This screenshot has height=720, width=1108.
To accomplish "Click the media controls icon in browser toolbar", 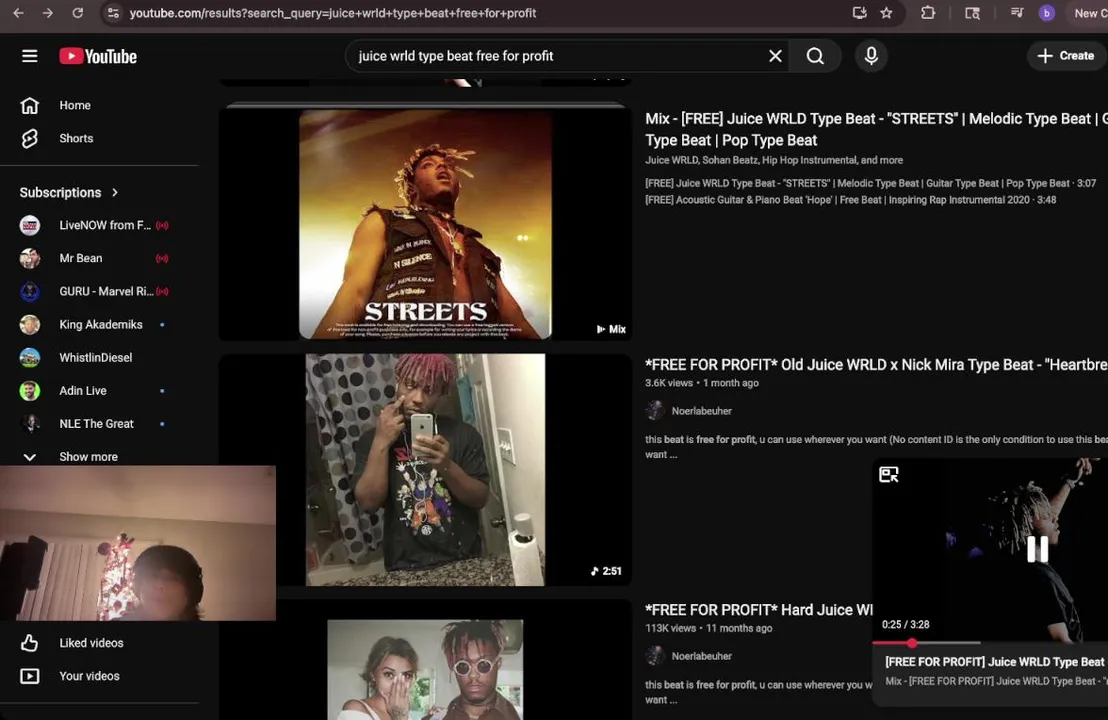I will pyautogui.click(x=1017, y=13).
